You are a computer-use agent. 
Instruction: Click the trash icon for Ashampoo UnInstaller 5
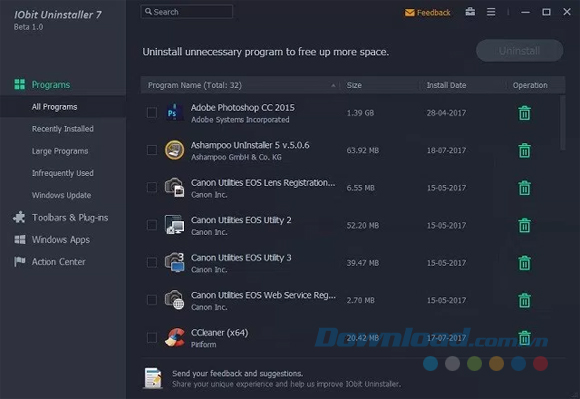524,150
